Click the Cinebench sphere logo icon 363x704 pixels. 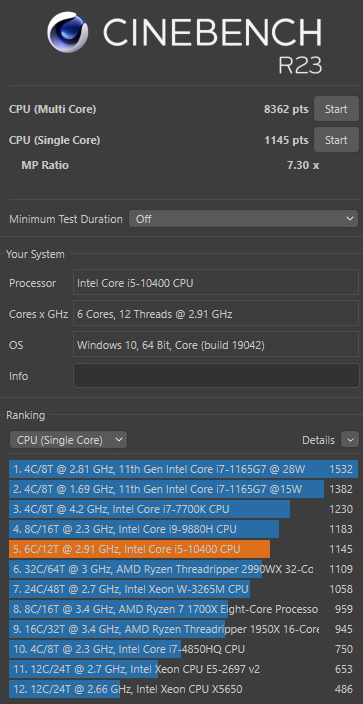click(x=67, y=32)
